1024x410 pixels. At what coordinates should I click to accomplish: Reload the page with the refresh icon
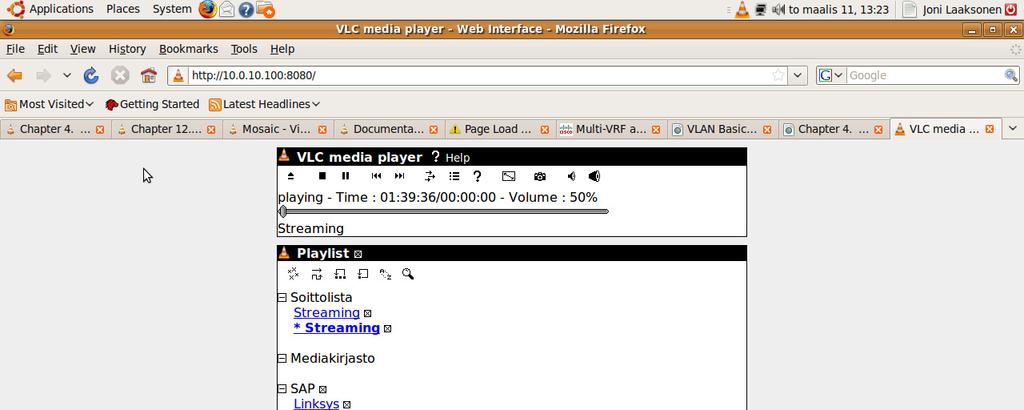91,76
